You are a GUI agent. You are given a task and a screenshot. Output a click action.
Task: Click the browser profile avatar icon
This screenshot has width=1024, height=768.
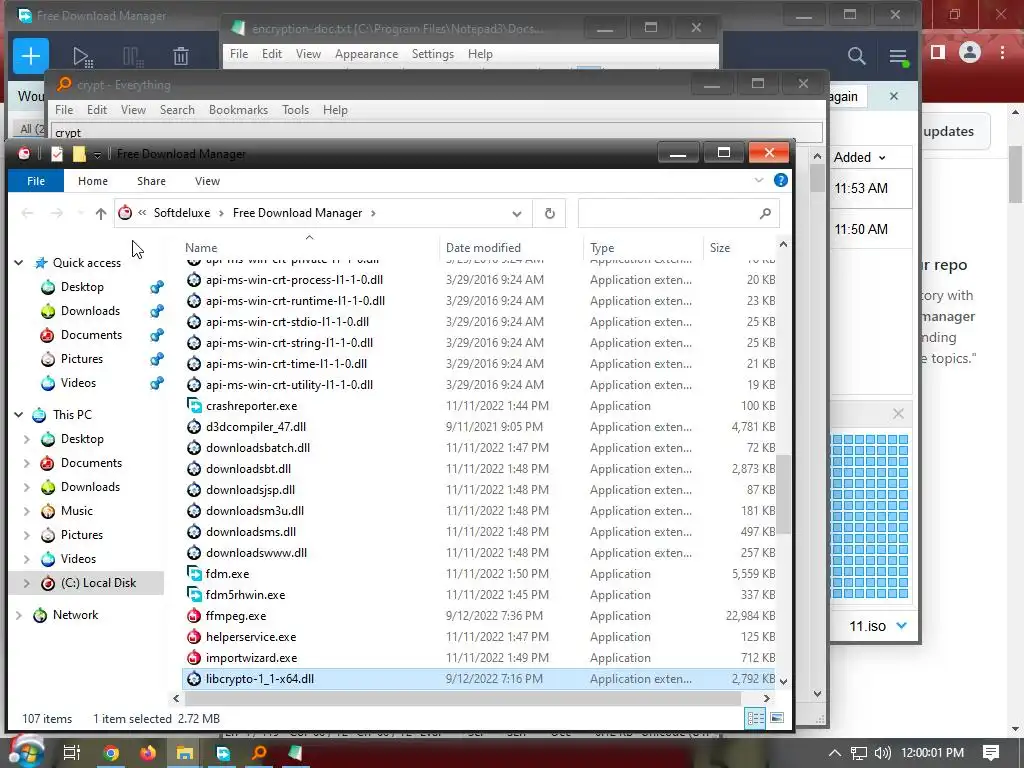click(970, 52)
